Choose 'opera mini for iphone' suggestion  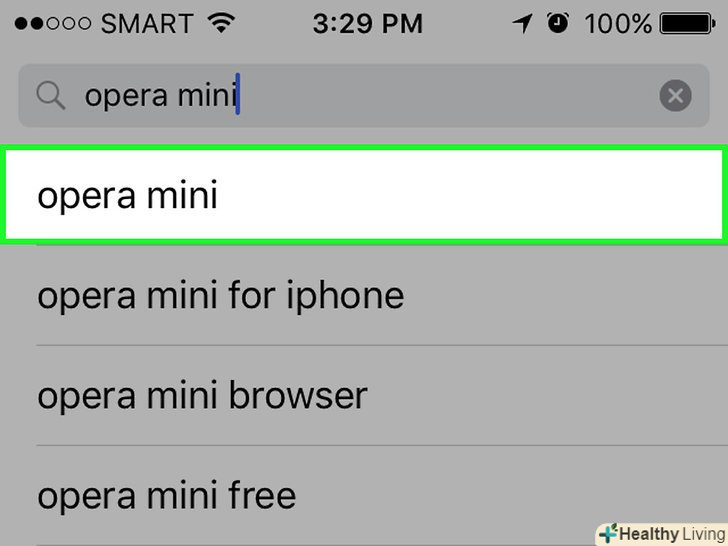click(x=221, y=296)
